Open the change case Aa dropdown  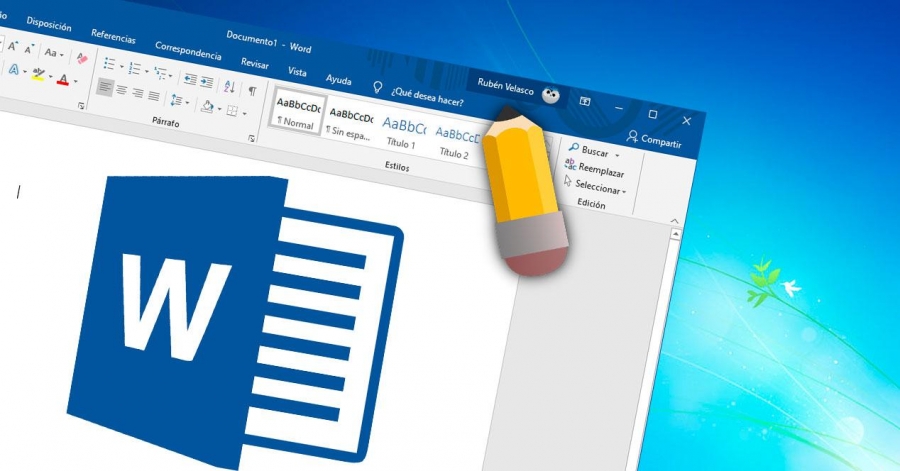(54, 53)
